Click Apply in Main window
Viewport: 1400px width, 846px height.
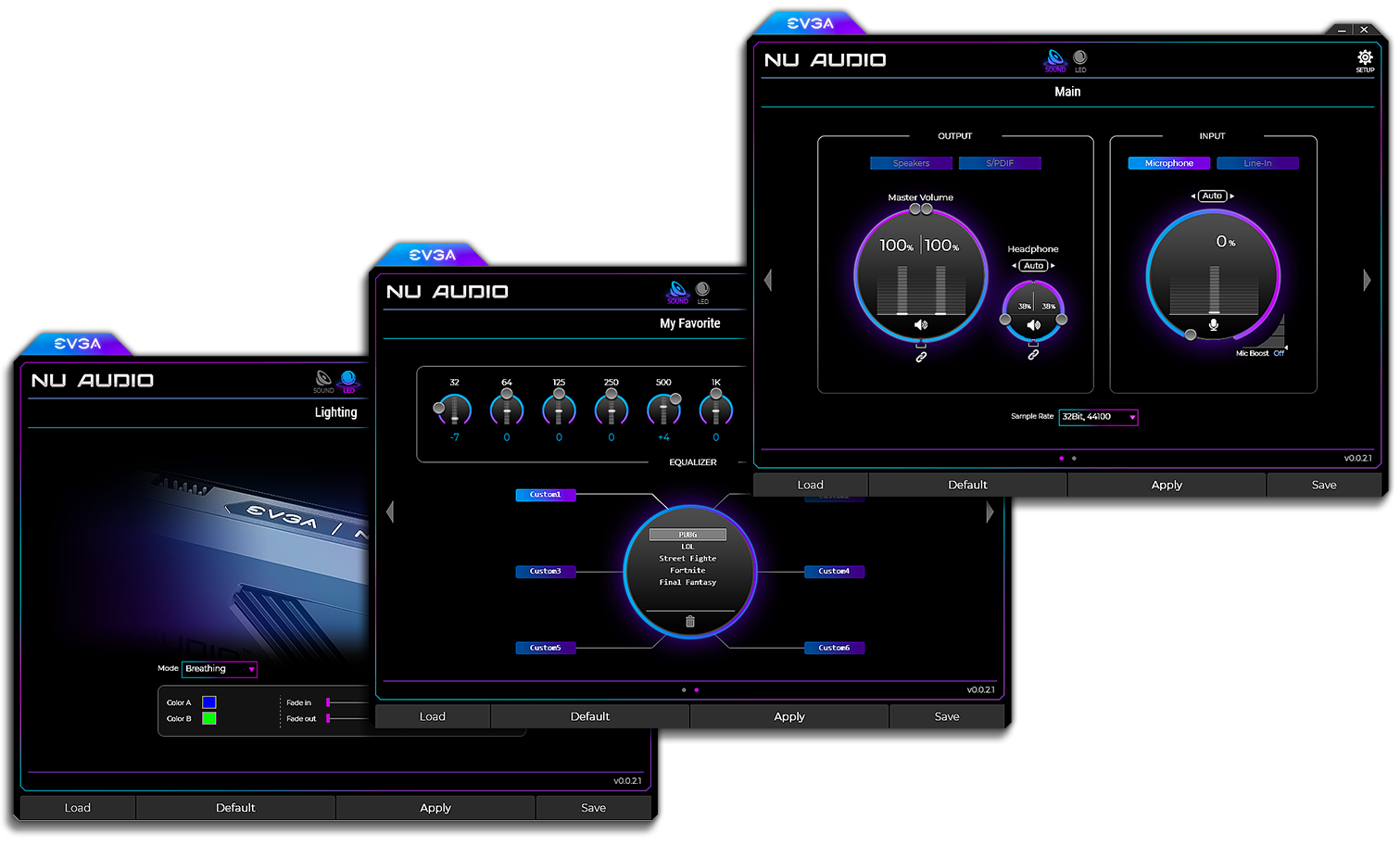[1167, 485]
